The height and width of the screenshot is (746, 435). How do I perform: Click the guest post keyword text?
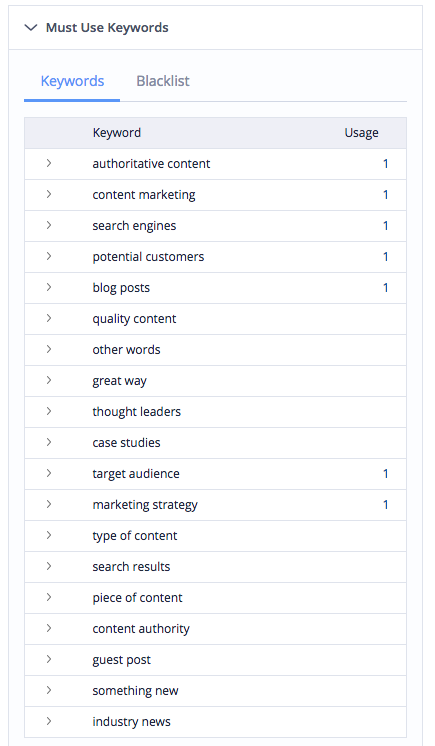(121, 660)
